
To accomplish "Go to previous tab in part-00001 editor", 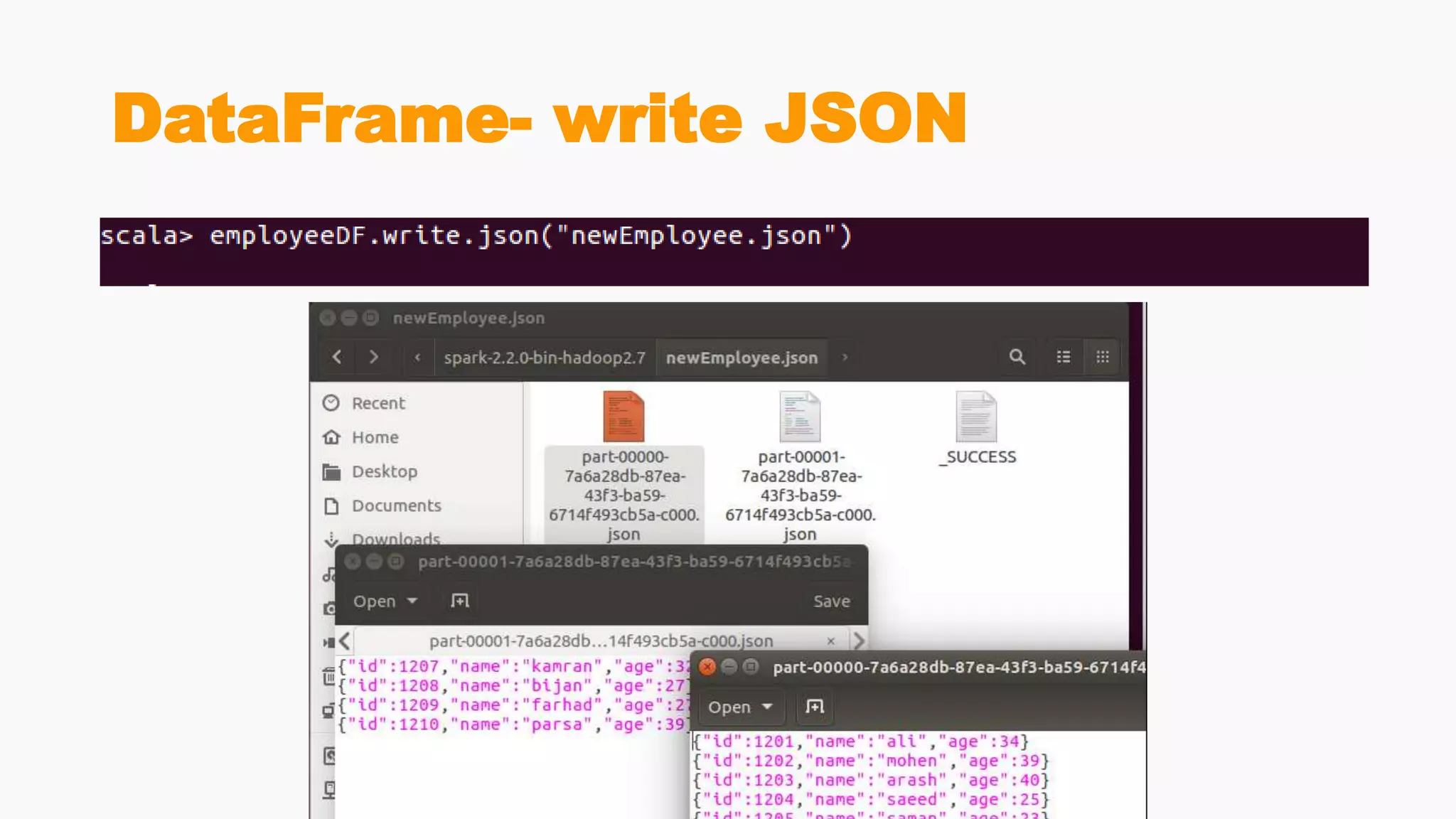I will 345,641.
